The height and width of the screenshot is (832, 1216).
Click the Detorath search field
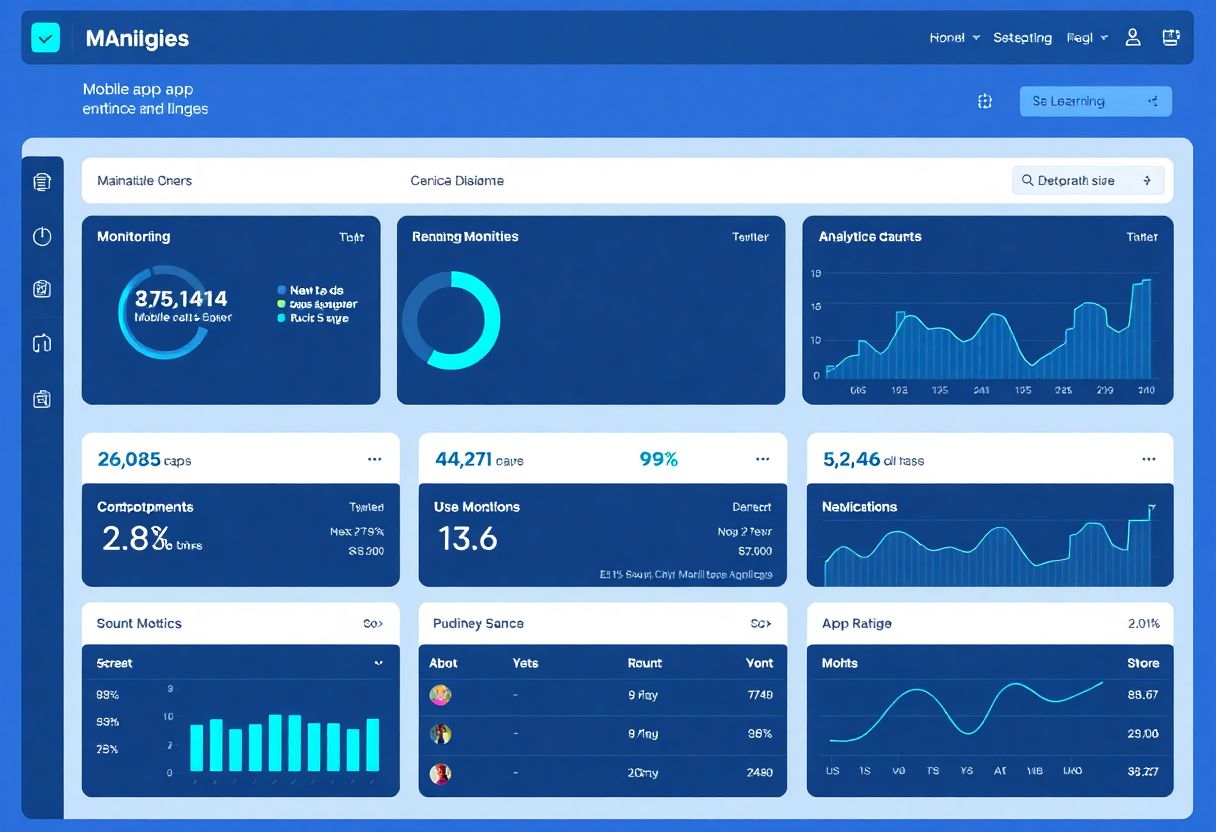point(1087,181)
